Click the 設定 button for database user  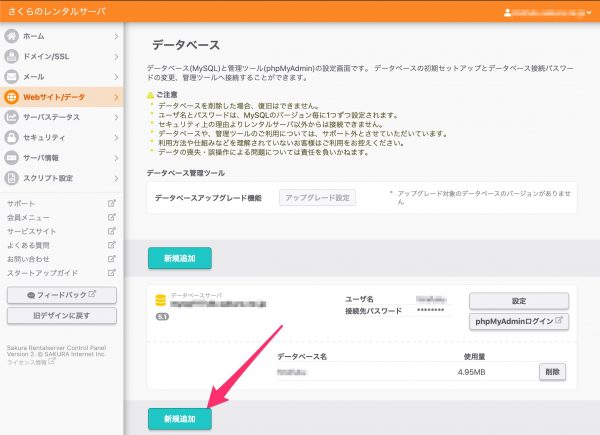click(518, 300)
